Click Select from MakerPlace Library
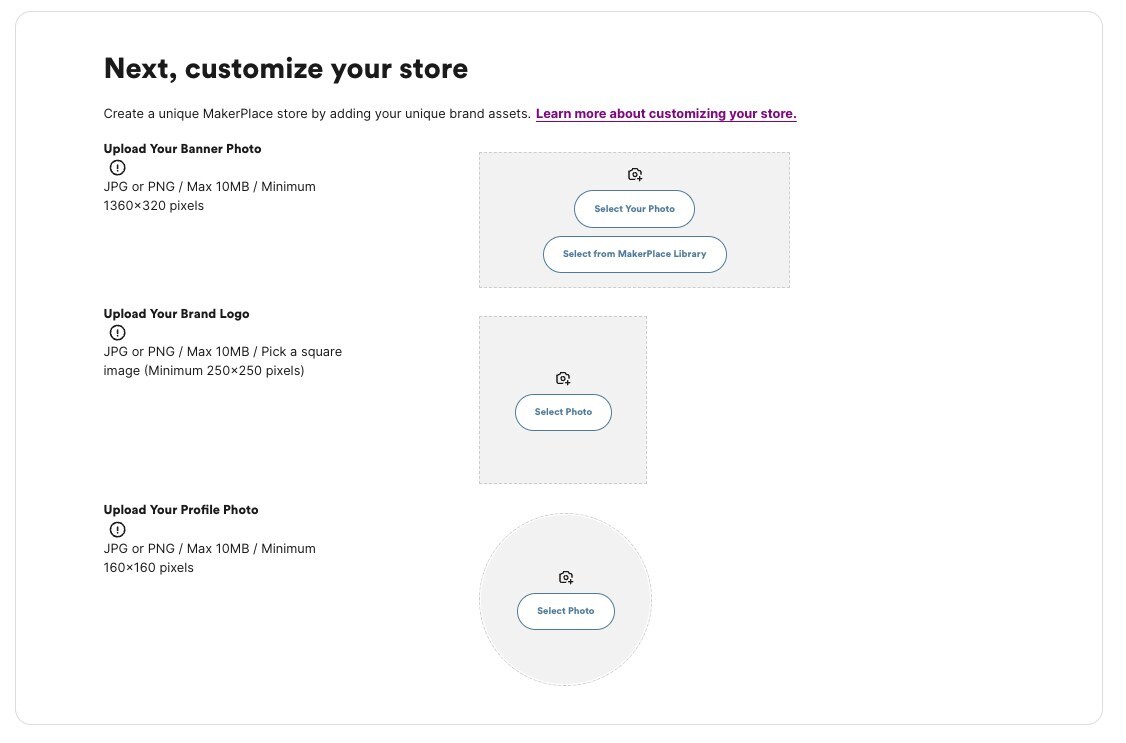The width and height of the screenshot is (1126, 743). (x=635, y=254)
